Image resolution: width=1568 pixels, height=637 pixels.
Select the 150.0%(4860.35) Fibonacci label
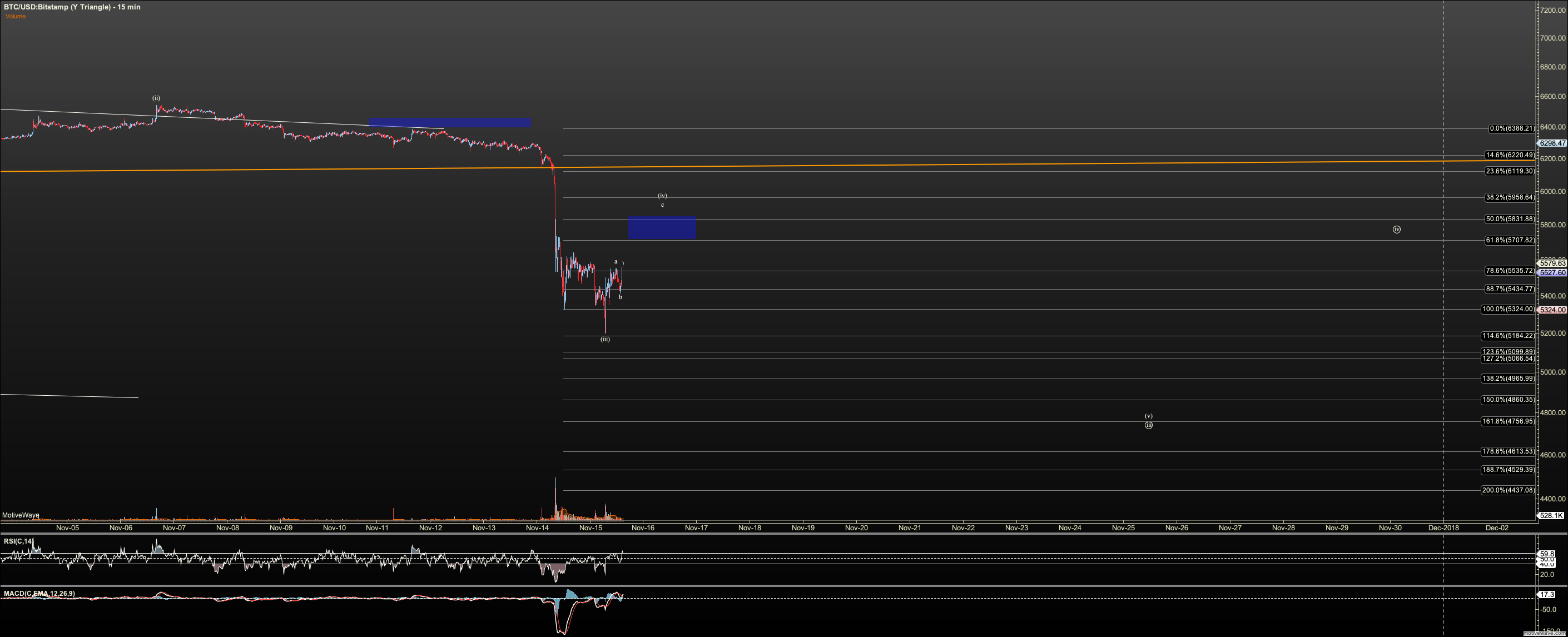click(1508, 400)
